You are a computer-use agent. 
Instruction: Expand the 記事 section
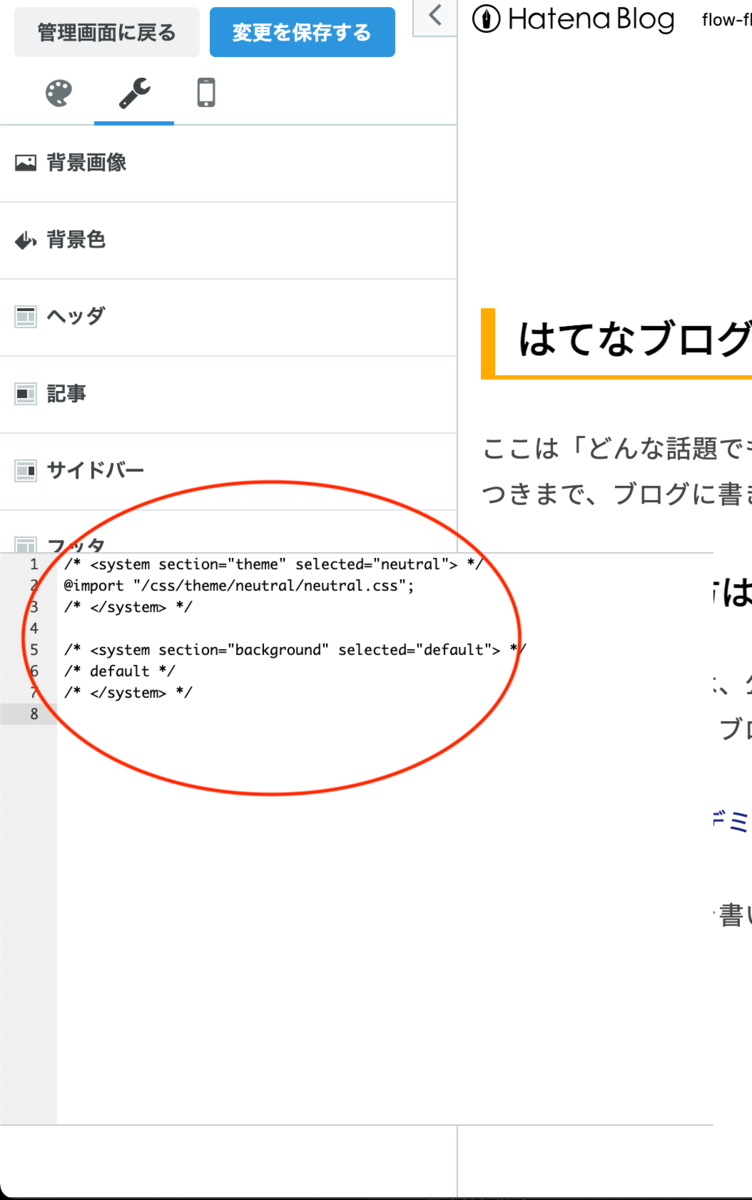point(228,394)
